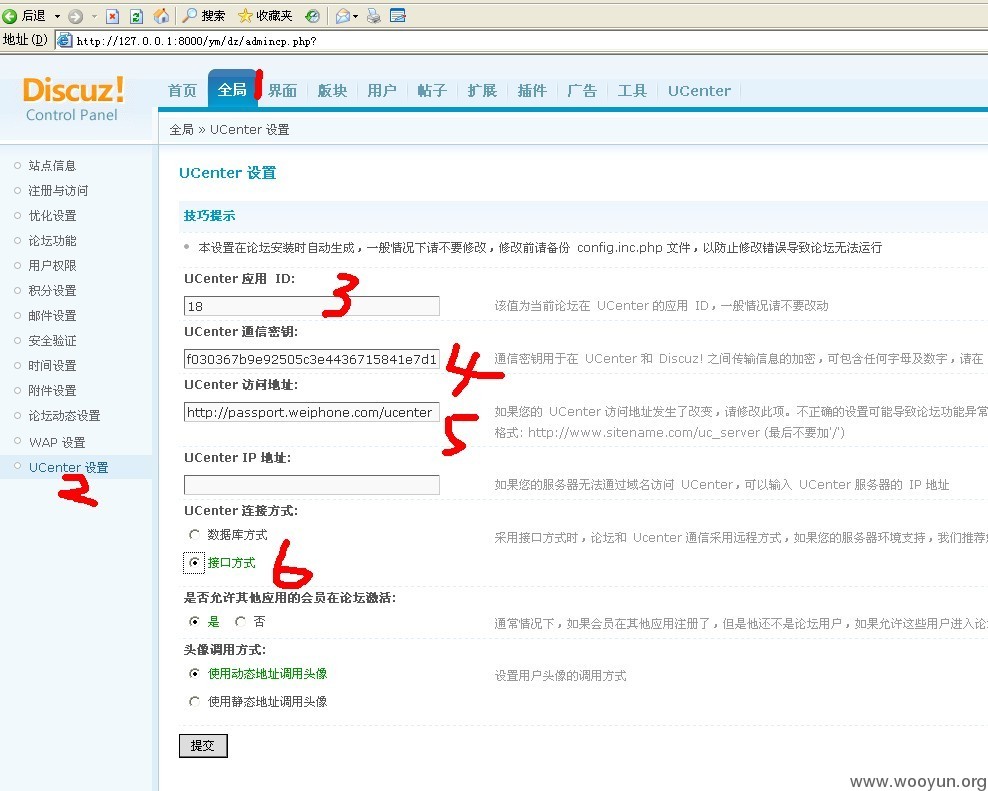Viewport: 988px width, 791px height.
Task: Click the Mail toolbar icon
Action: (x=343, y=16)
